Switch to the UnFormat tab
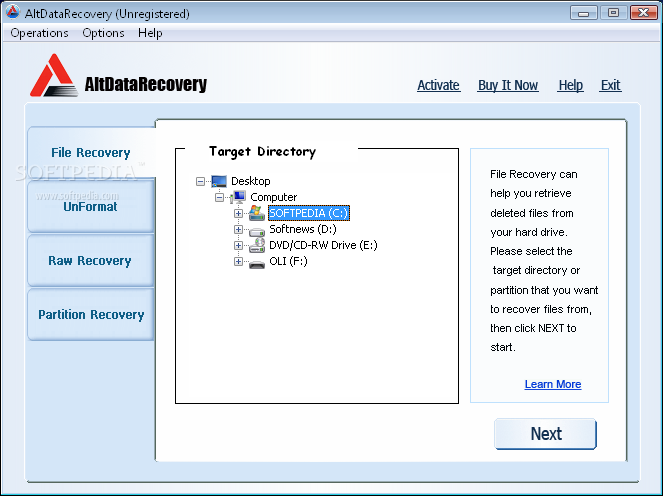663x496 pixels. pos(91,206)
